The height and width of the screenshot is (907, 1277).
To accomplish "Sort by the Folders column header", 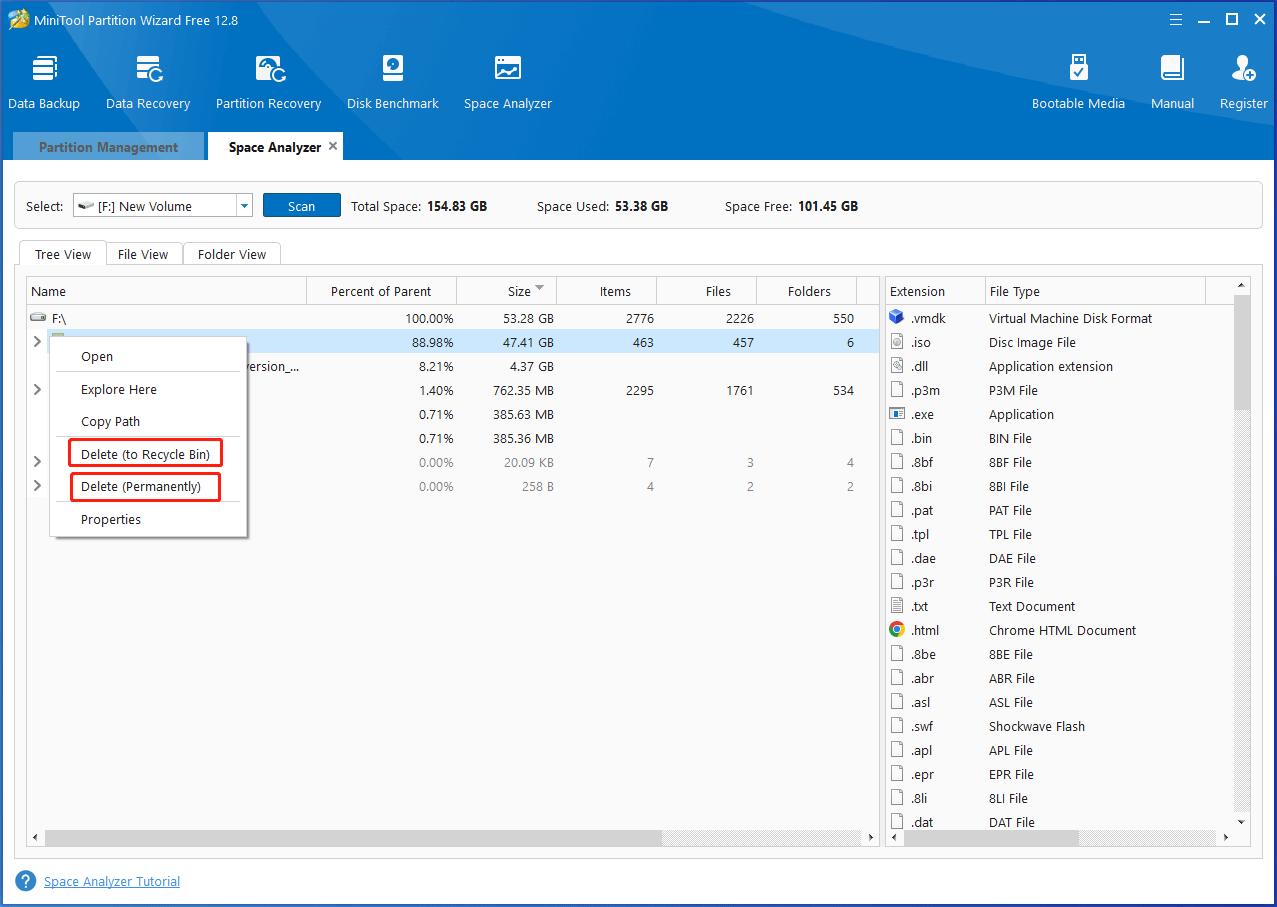I will (807, 291).
